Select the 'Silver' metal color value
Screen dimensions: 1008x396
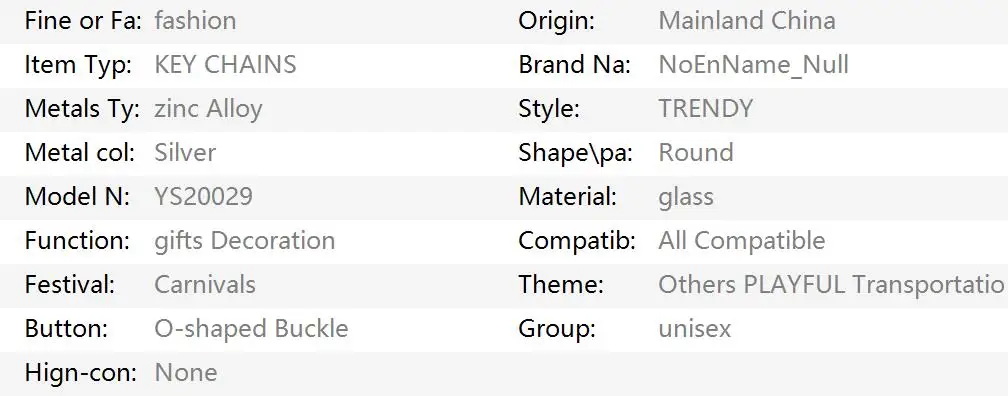tap(185, 152)
